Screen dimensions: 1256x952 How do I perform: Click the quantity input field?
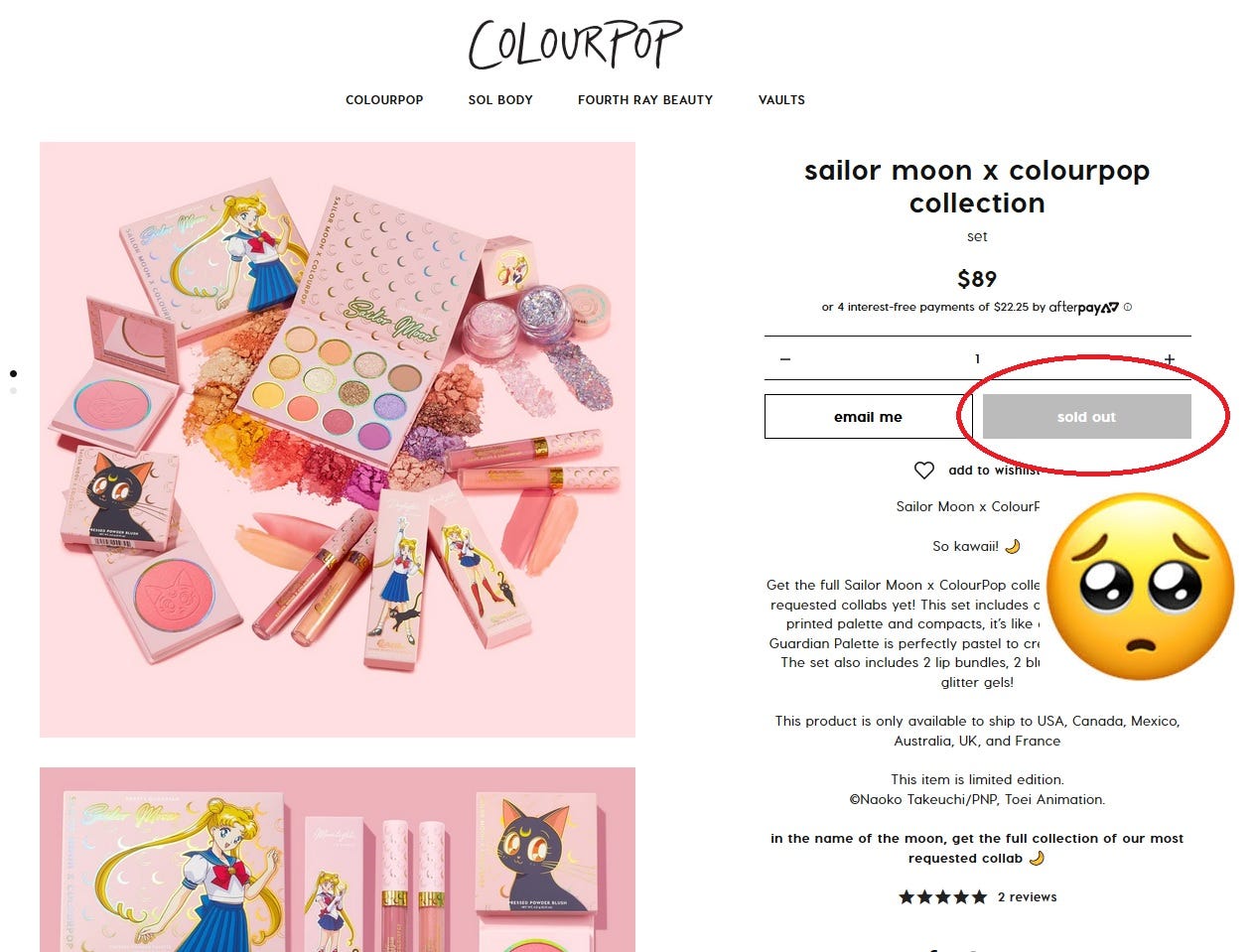[977, 358]
